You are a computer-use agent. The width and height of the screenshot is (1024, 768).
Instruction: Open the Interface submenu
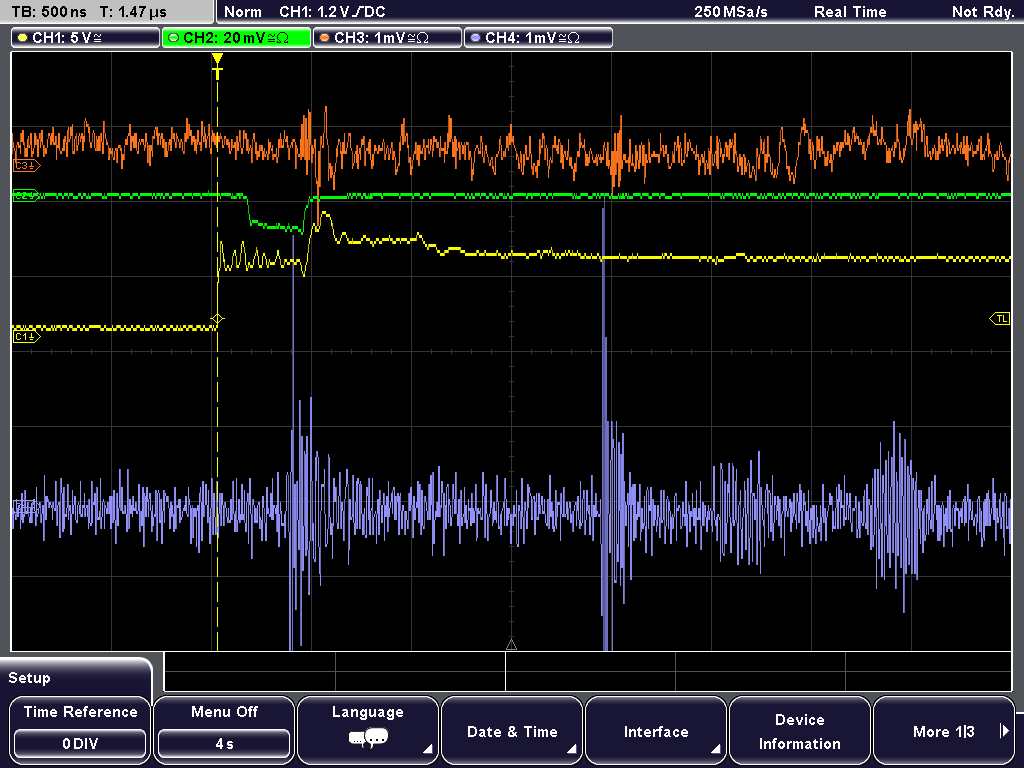[656, 730]
